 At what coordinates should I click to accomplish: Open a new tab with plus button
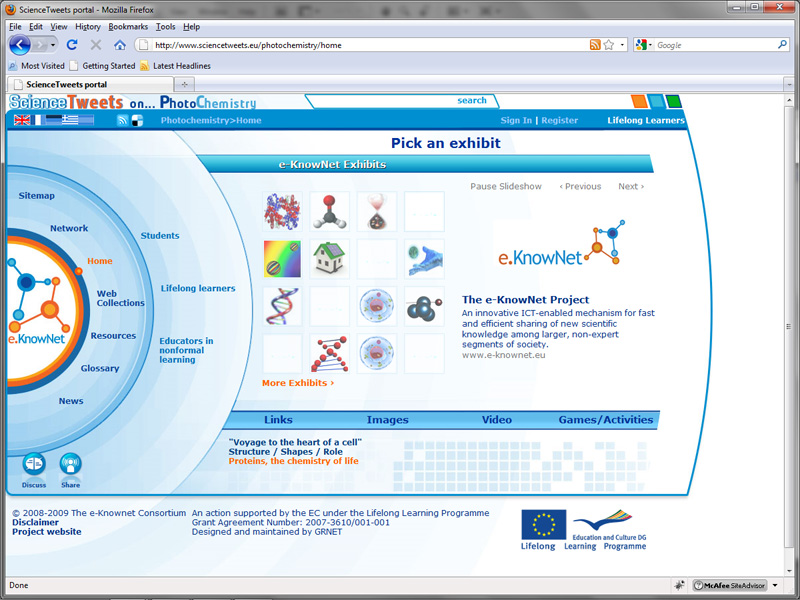pos(184,84)
